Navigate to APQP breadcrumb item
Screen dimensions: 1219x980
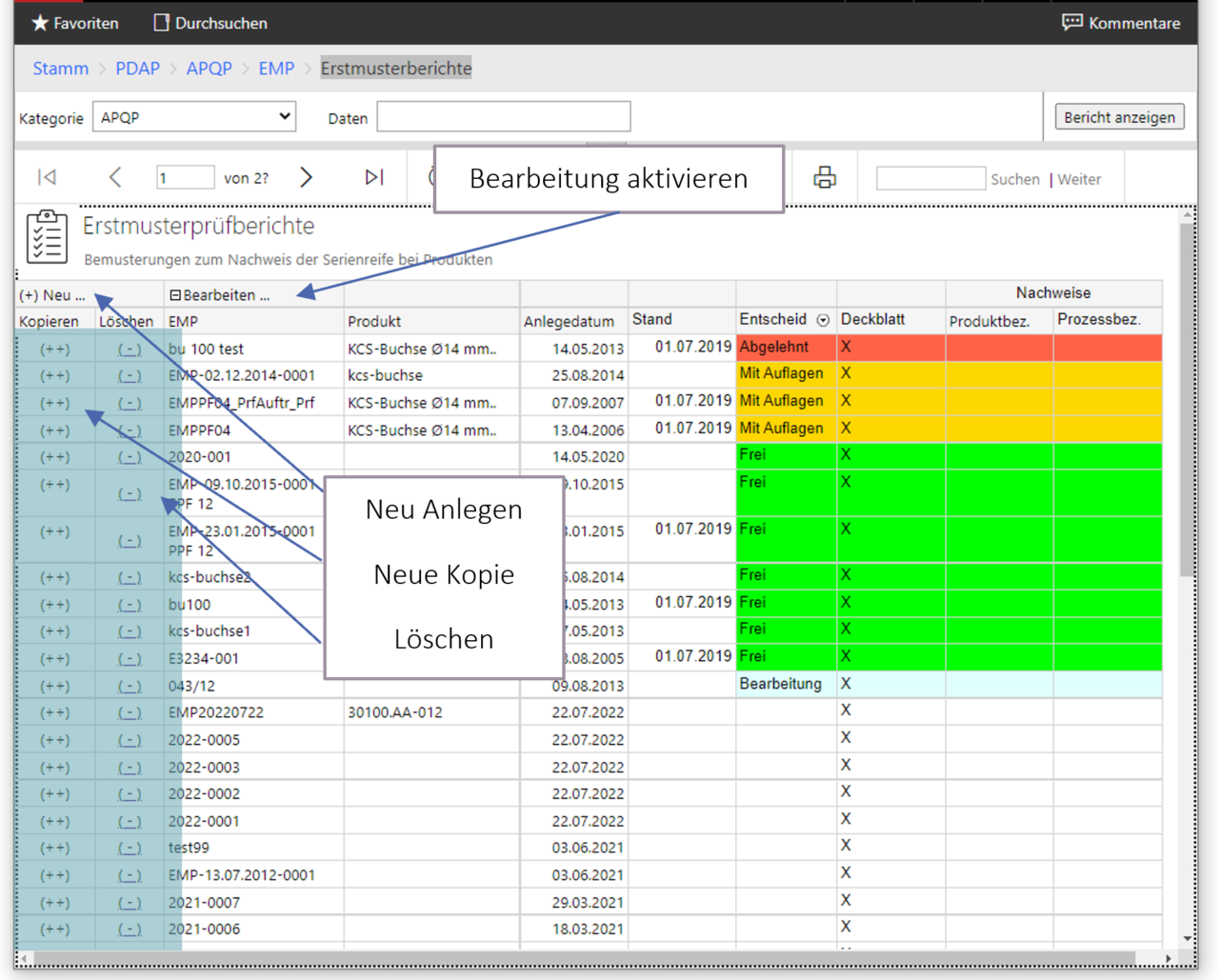pyautogui.click(x=209, y=69)
